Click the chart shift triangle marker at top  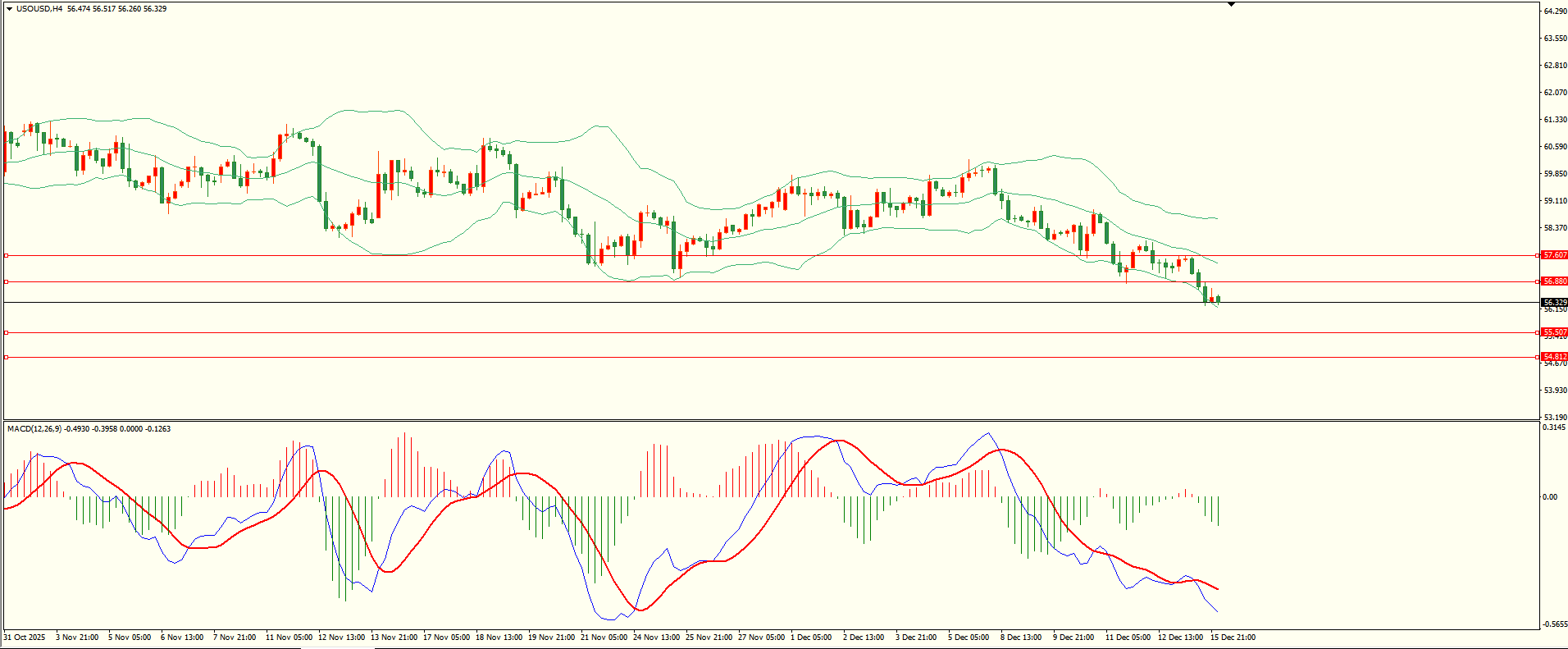coord(1231,5)
